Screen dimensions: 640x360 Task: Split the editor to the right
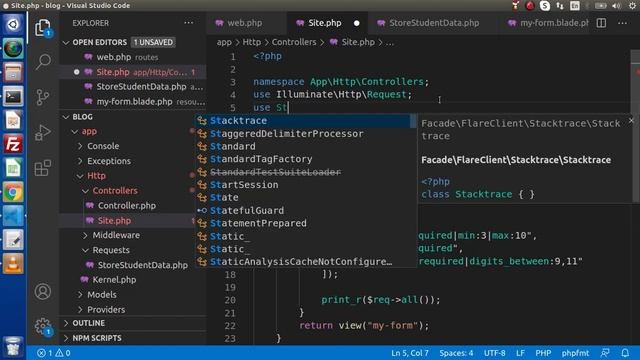(x=601, y=23)
